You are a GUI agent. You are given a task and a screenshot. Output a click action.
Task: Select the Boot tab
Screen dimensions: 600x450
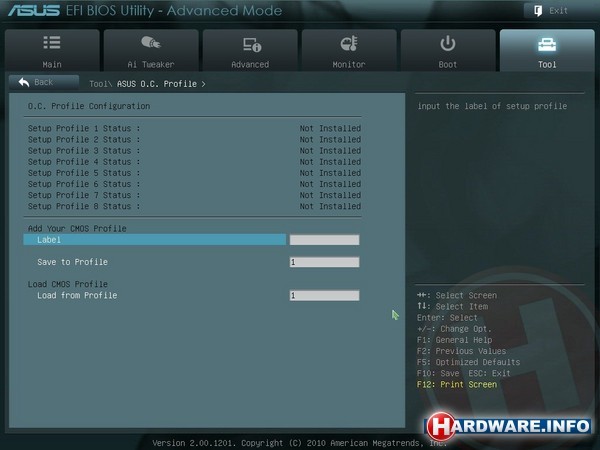click(x=448, y=51)
